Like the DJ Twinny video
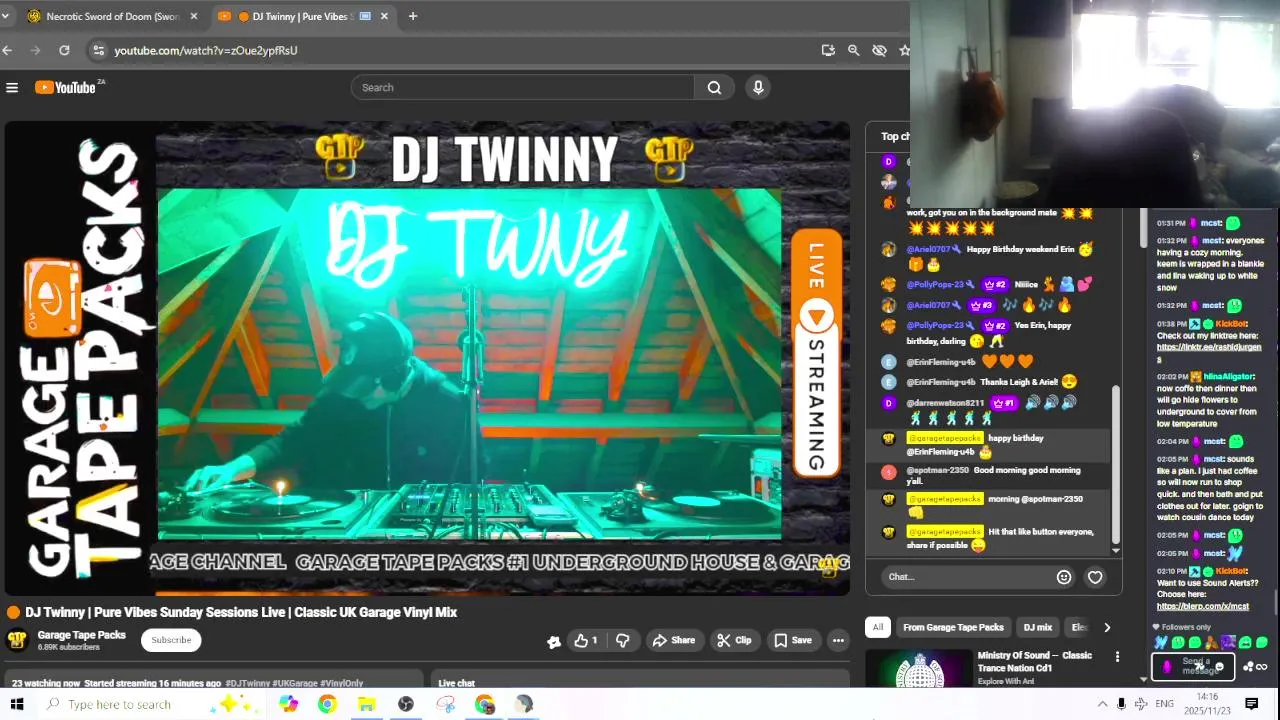The width and height of the screenshot is (1280, 720). [586, 640]
